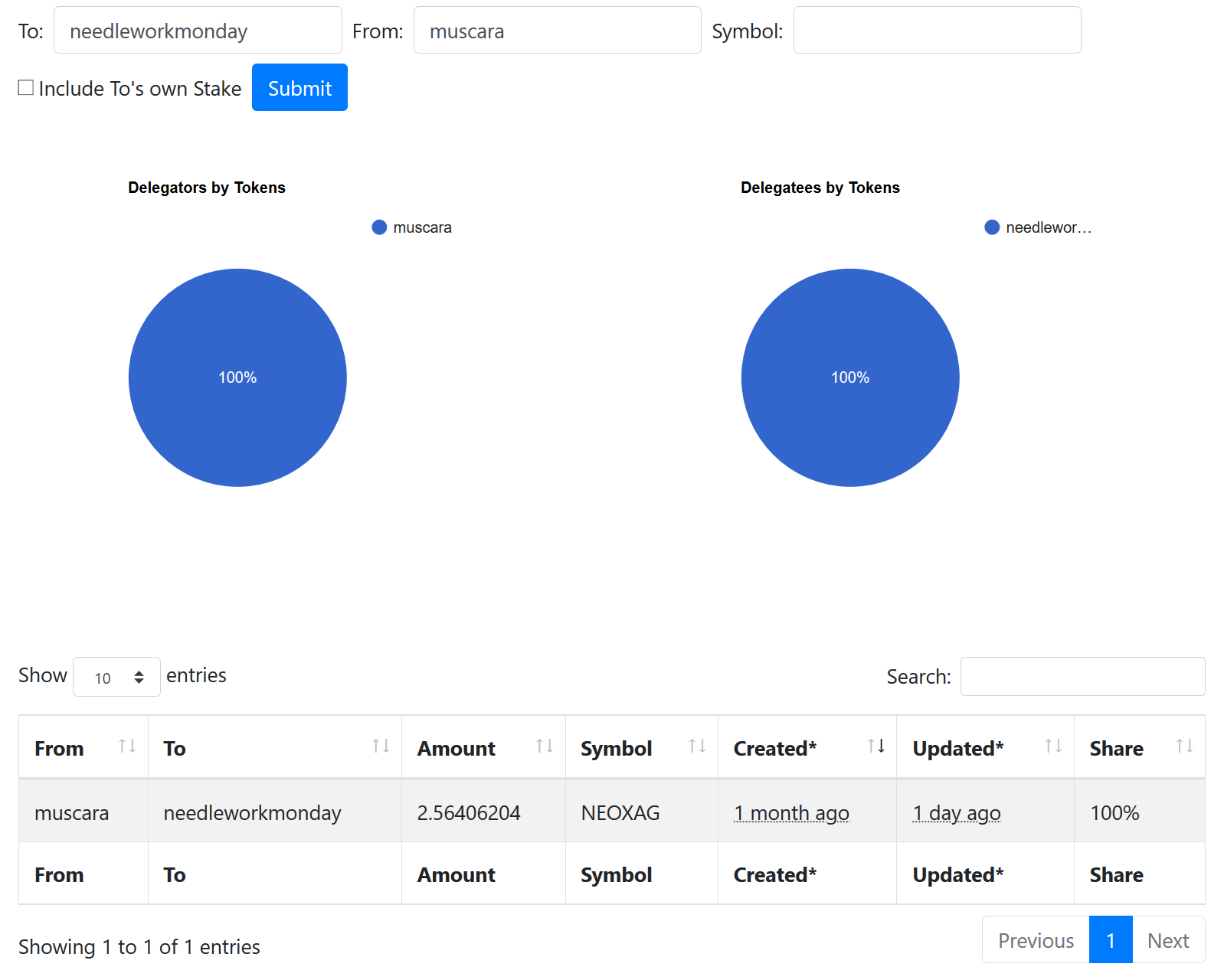Sort by Updated column arrows
1224x980 pixels.
coord(1053,746)
